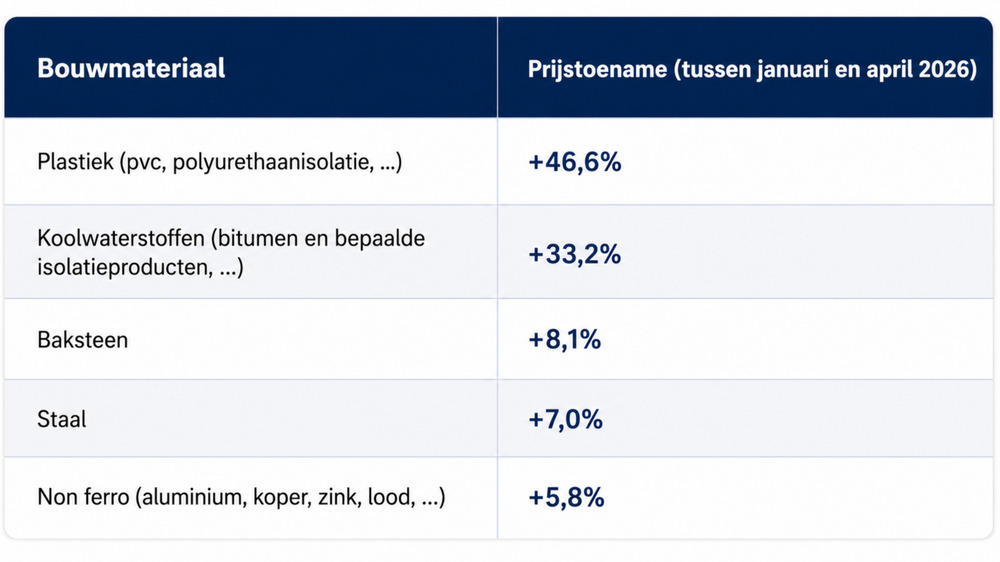Select the +5,8% price increase value
The width and height of the screenshot is (1000, 562).
point(566,497)
